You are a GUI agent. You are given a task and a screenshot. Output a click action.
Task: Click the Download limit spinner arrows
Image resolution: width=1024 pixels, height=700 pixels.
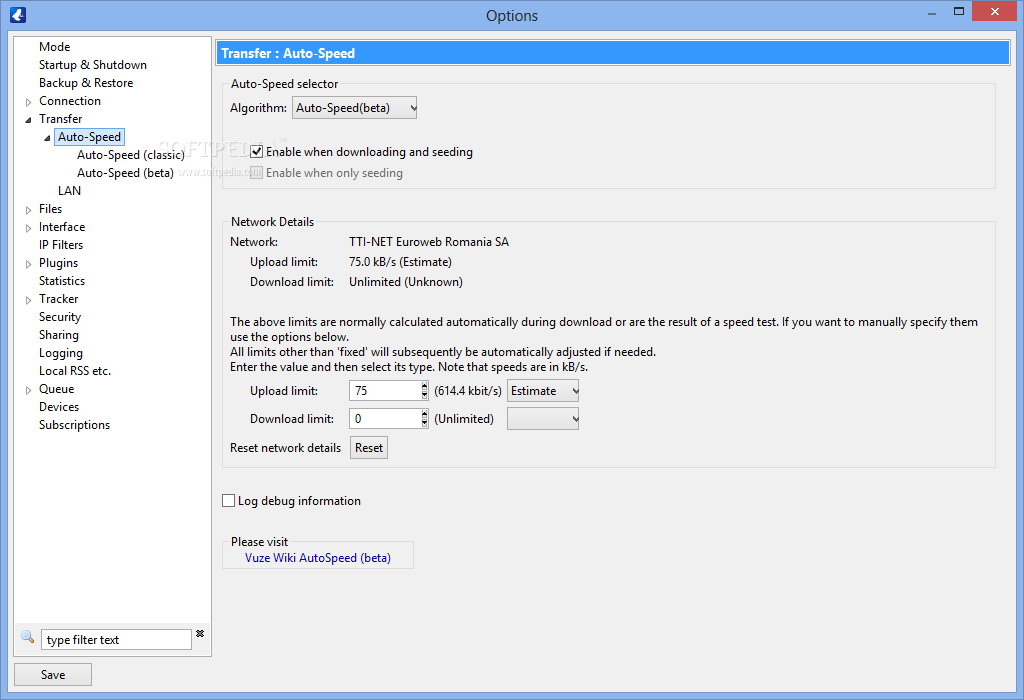pyautogui.click(x=424, y=419)
